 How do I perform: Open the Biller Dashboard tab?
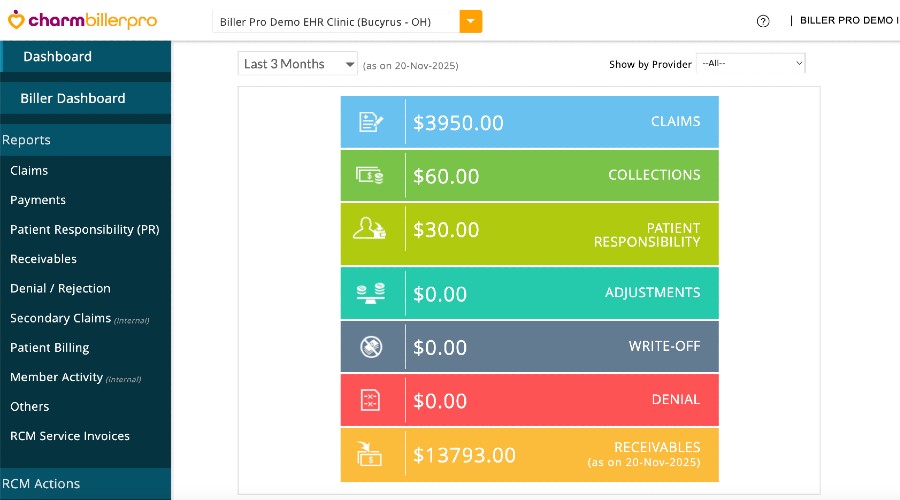coord(73,98)
